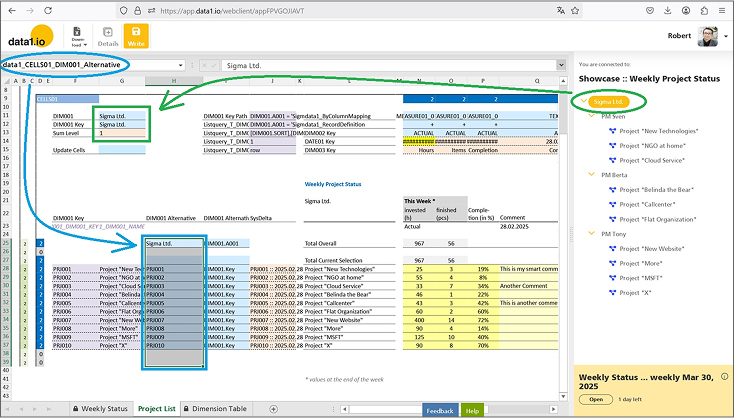Click the padlock site security icon
Screen dimensions: 734x418
click(x=137, y=10)
